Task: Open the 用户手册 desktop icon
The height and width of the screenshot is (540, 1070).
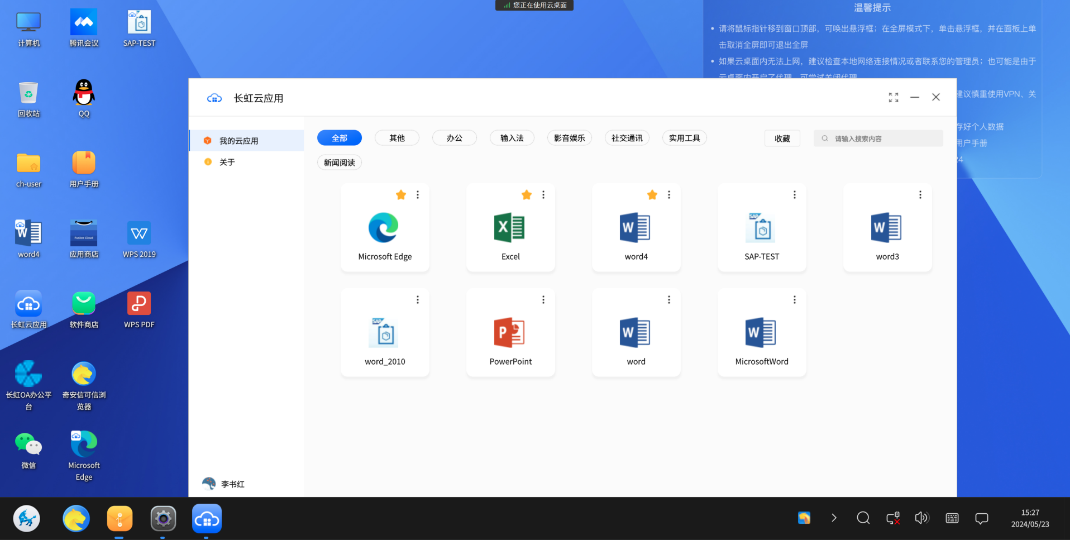Action: (x=84, y=169)
